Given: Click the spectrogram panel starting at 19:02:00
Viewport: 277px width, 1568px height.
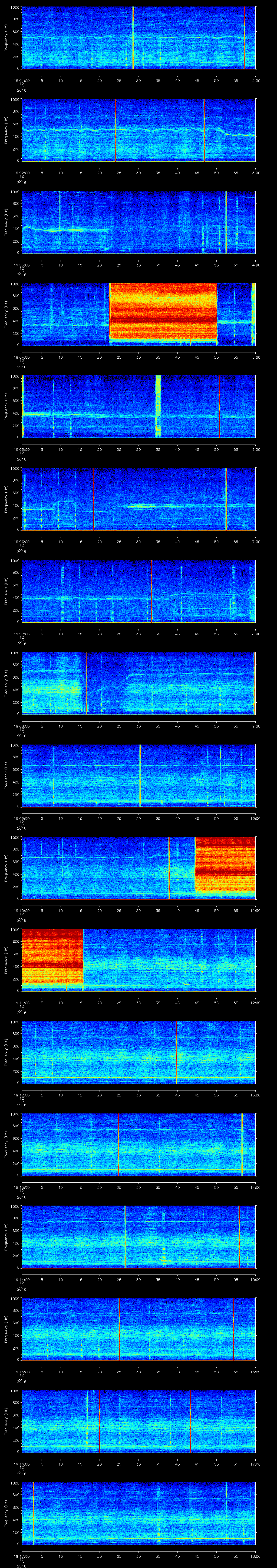Looking at the screenshot, I should point(138,130).
